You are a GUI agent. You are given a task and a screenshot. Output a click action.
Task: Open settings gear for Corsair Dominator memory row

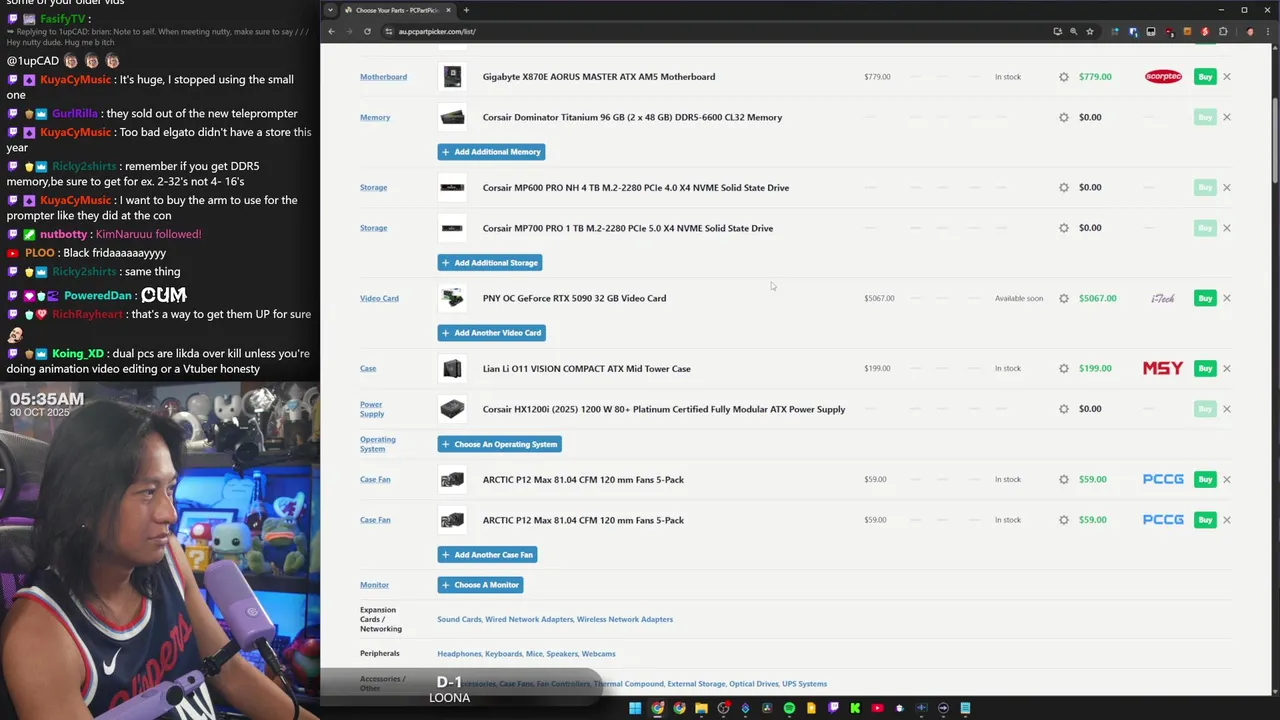tap(1064, 117)
